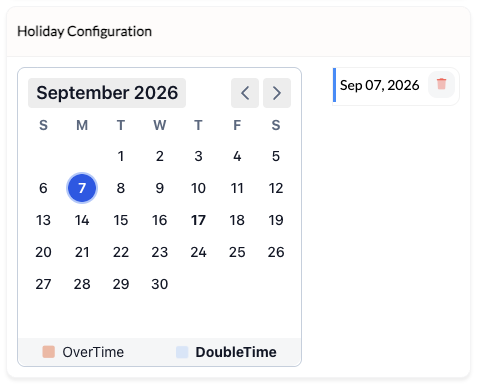Screen dimensions: 477x385
Task: Deselect the highlighted day 7
Action: point(82,188)
